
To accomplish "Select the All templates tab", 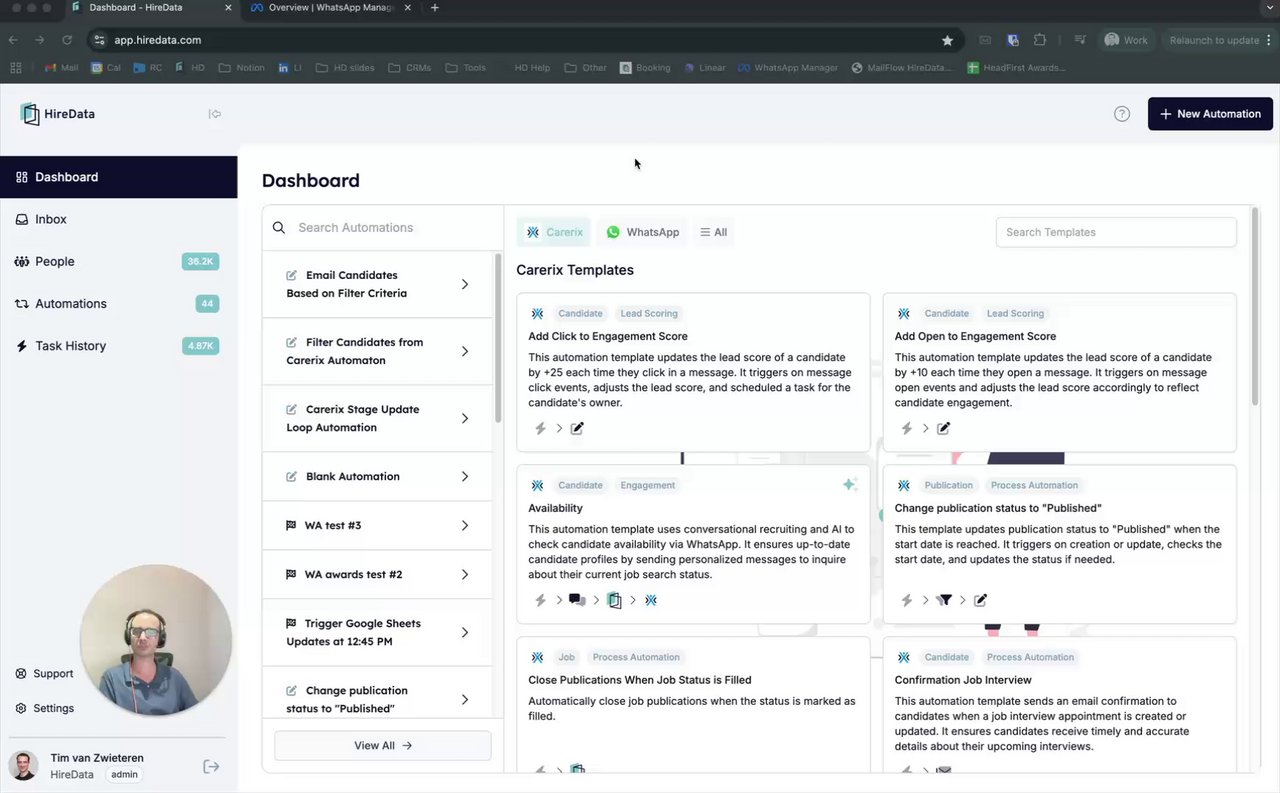I will coord(713,232).
